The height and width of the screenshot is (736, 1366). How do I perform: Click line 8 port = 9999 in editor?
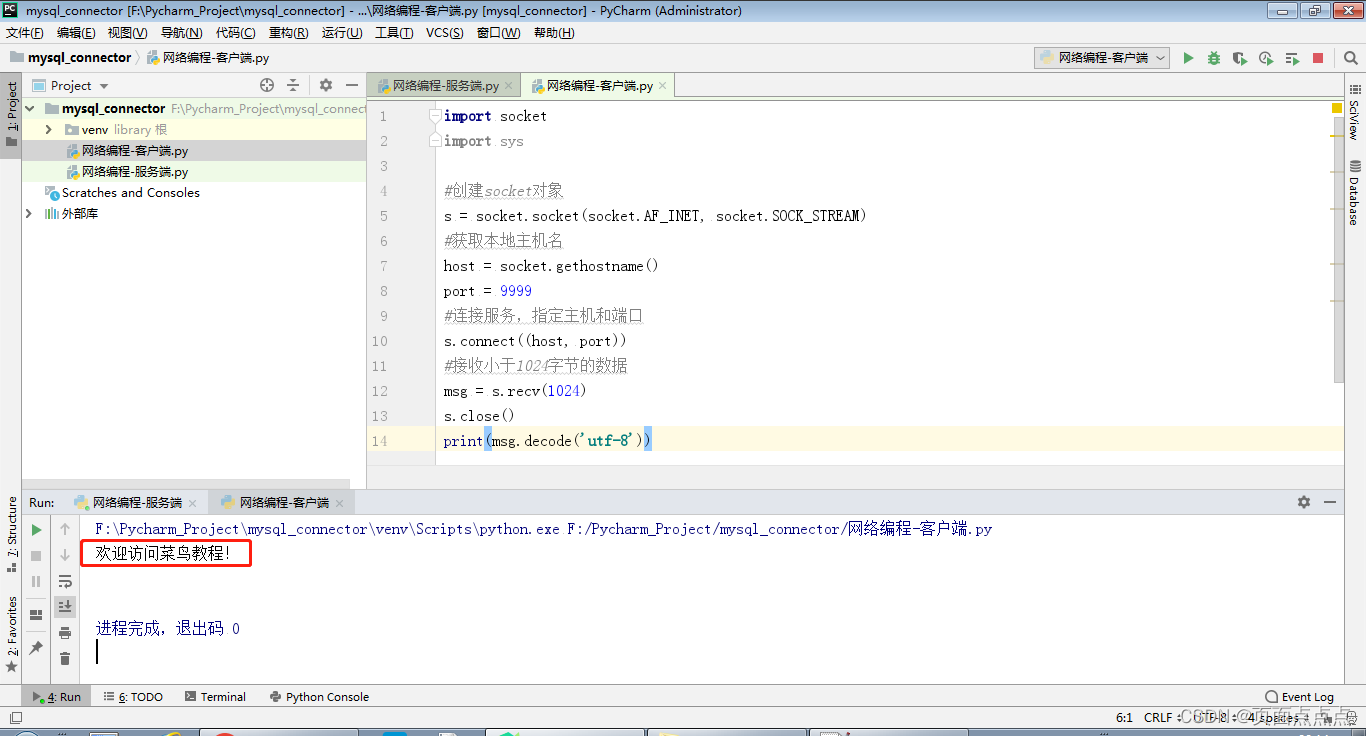click(488, 291)
